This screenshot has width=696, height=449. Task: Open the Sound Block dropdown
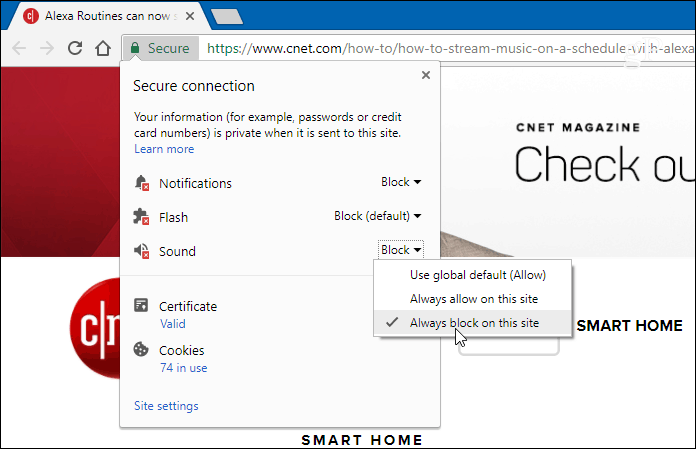401,250
